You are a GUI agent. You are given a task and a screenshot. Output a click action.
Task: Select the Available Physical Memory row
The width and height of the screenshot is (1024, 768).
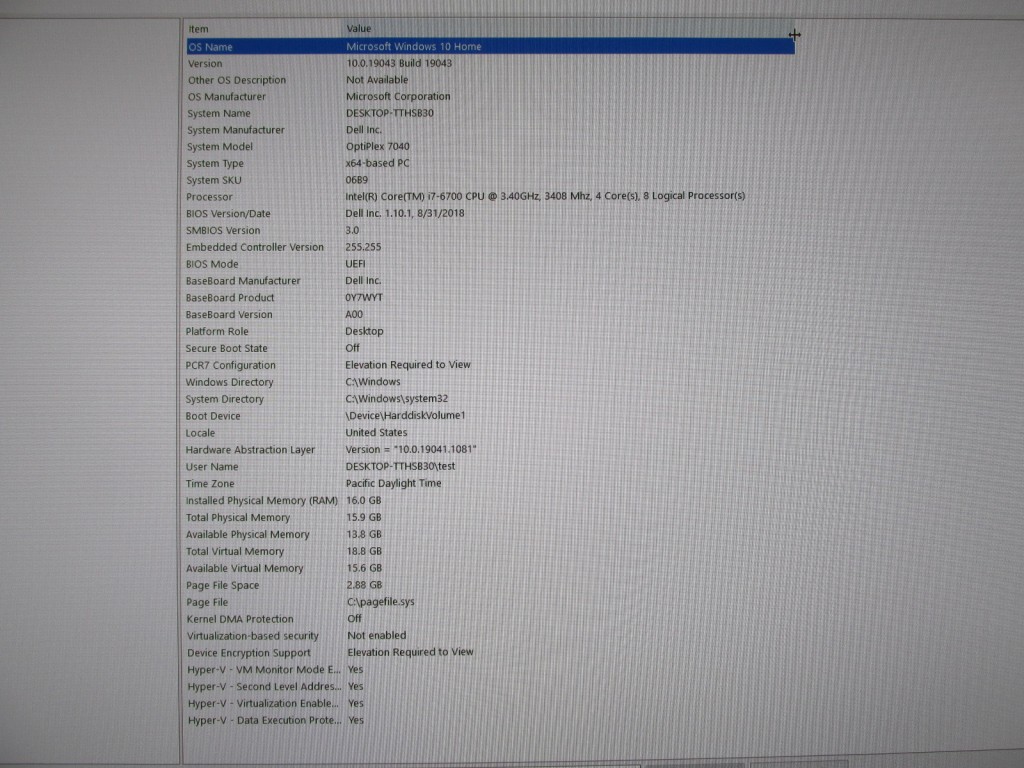(490, 535)
